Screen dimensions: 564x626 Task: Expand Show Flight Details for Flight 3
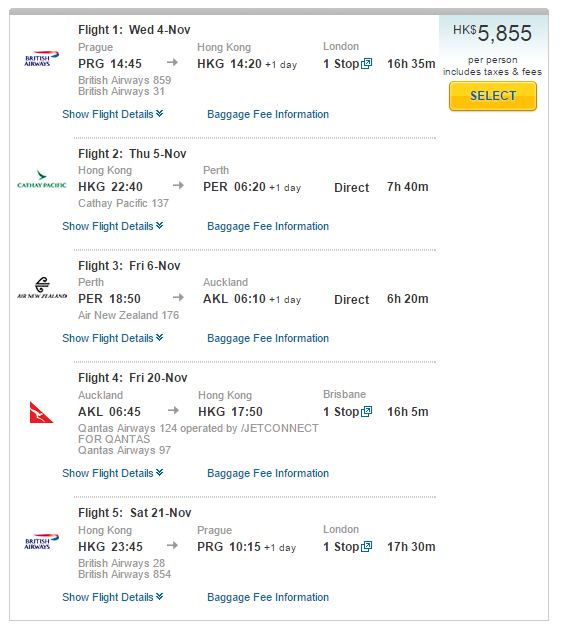pos(113,338)
